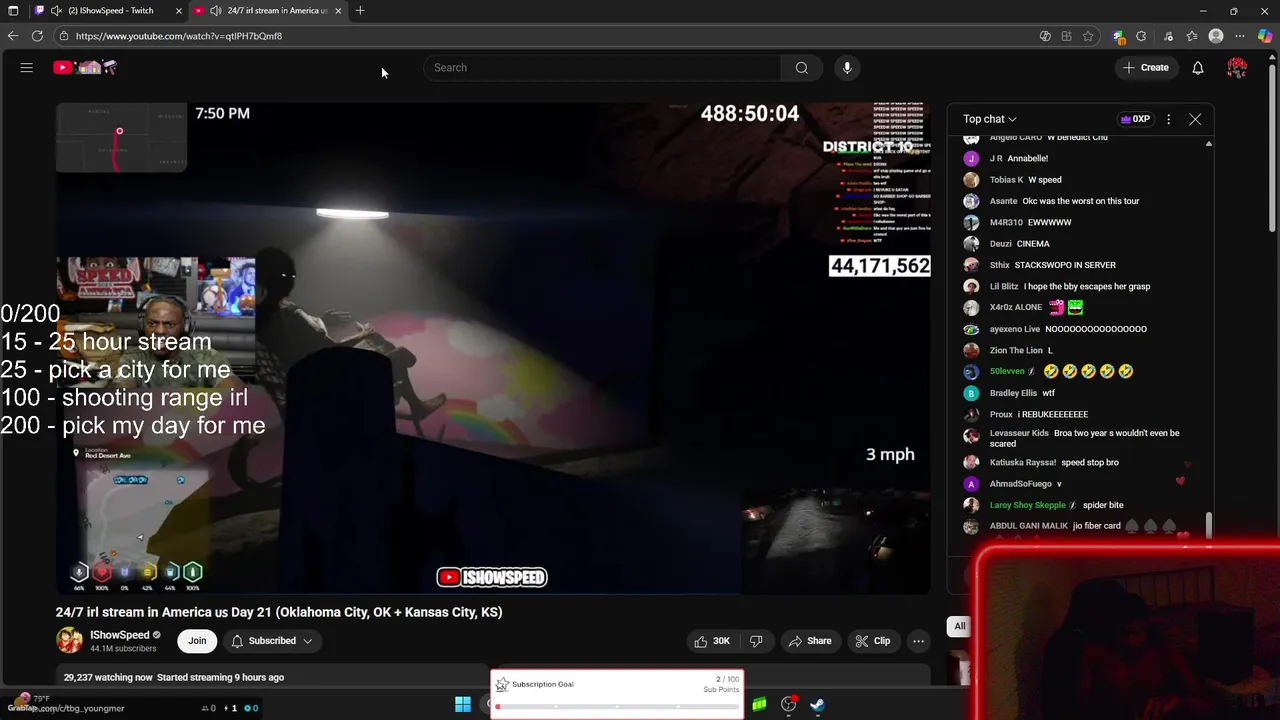Go to the YouTube home logo

click(x=85, y=68)
